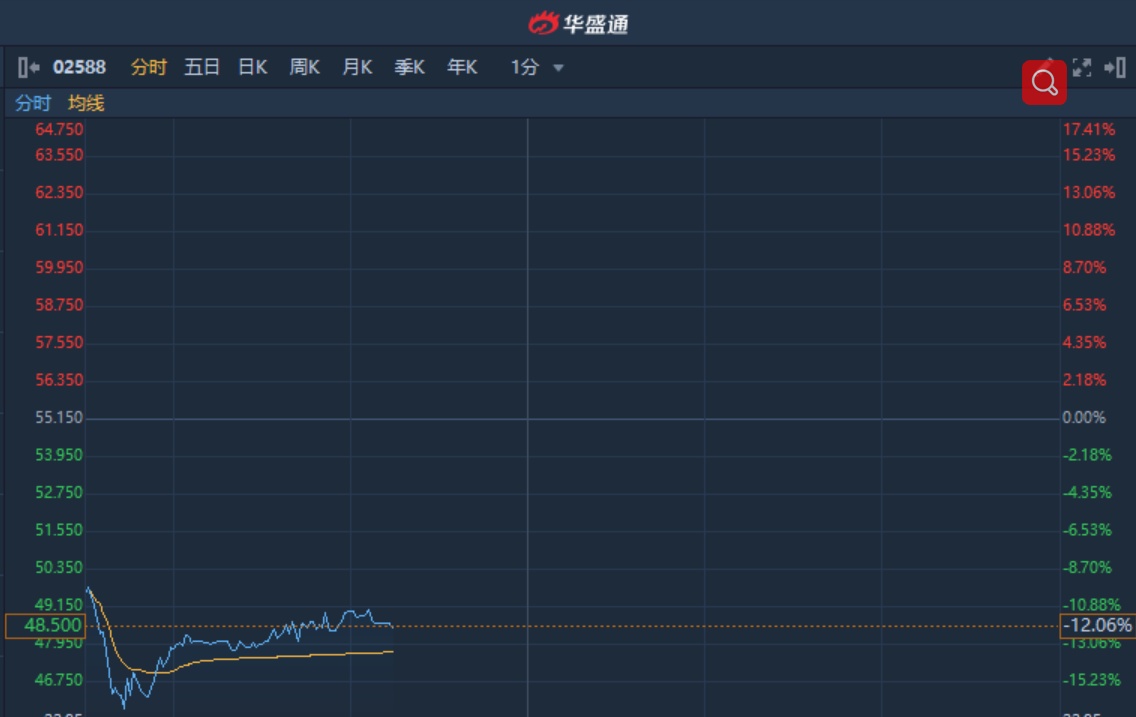
Task: Open the 月K monthly chart tab
Action: 357,68
